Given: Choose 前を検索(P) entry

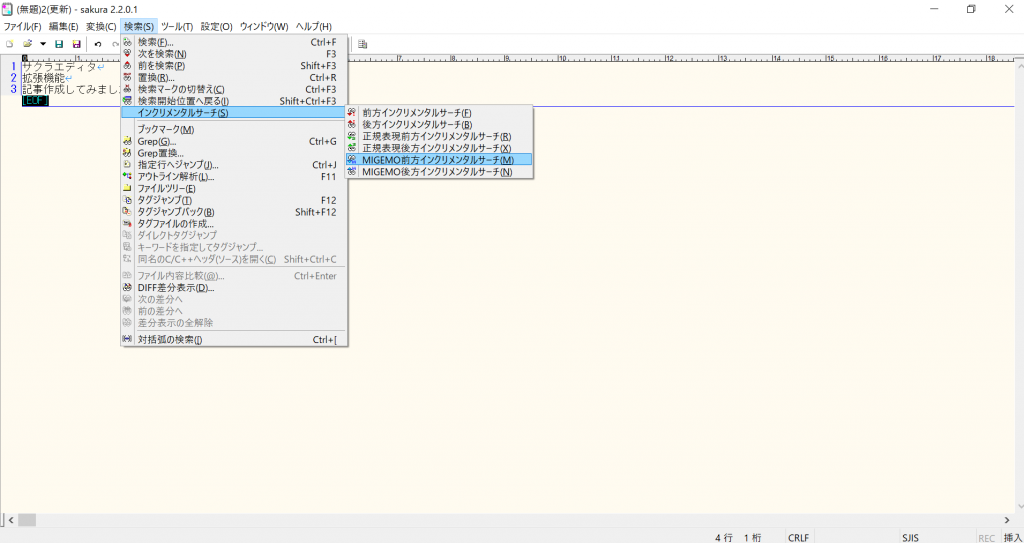Looking at the screenshot, I should pyautogui.click(x=234, y=66).
